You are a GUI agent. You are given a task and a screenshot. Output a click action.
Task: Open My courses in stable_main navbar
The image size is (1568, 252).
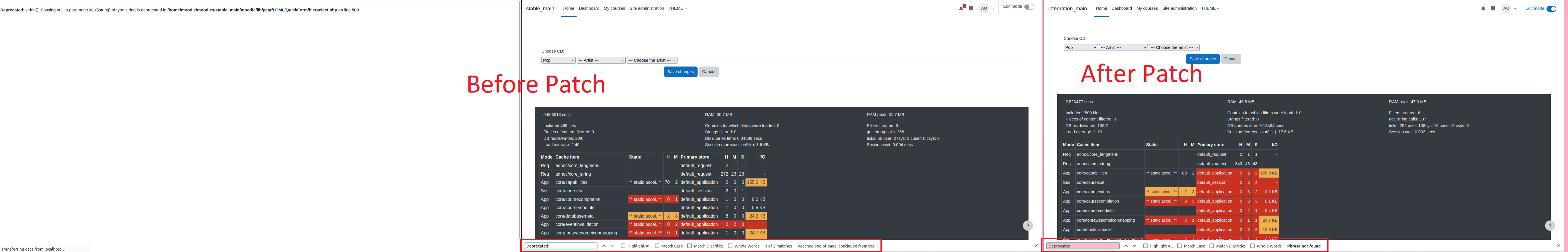coord(614,9)
